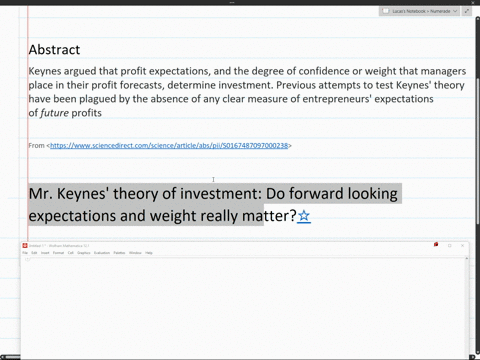Maximize the Mathematica window
The image size is (480, 360).
tap(449, 246)
